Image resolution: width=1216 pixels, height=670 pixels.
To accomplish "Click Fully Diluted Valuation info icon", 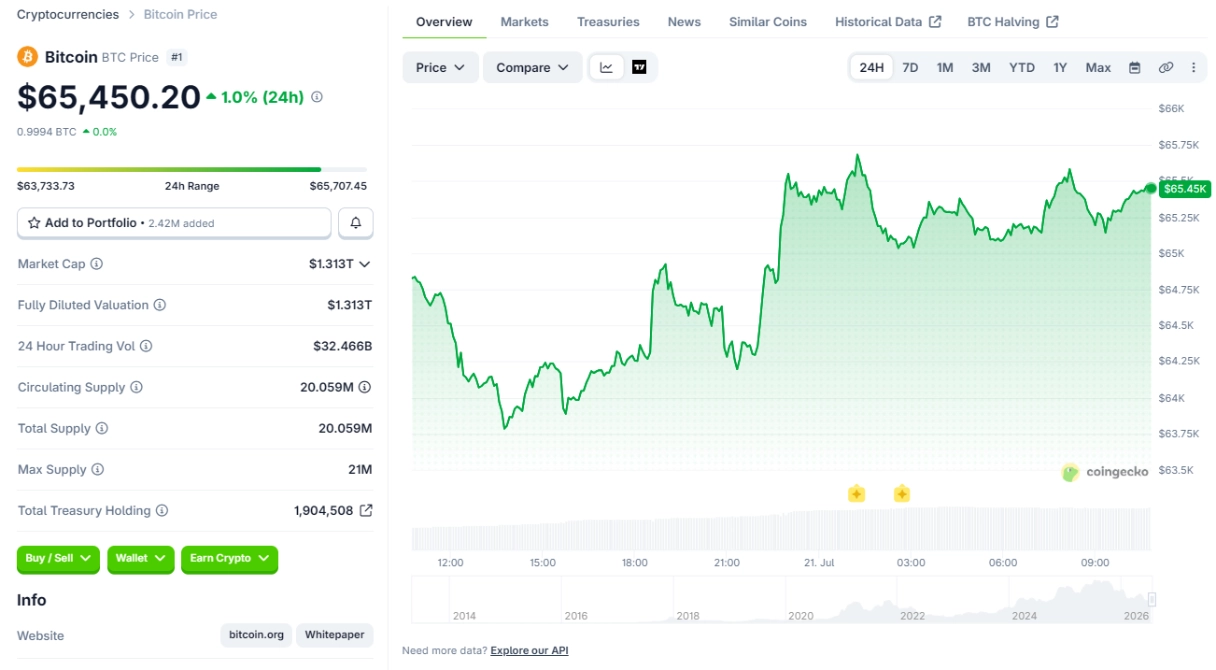I will click(x=160, y=305).
